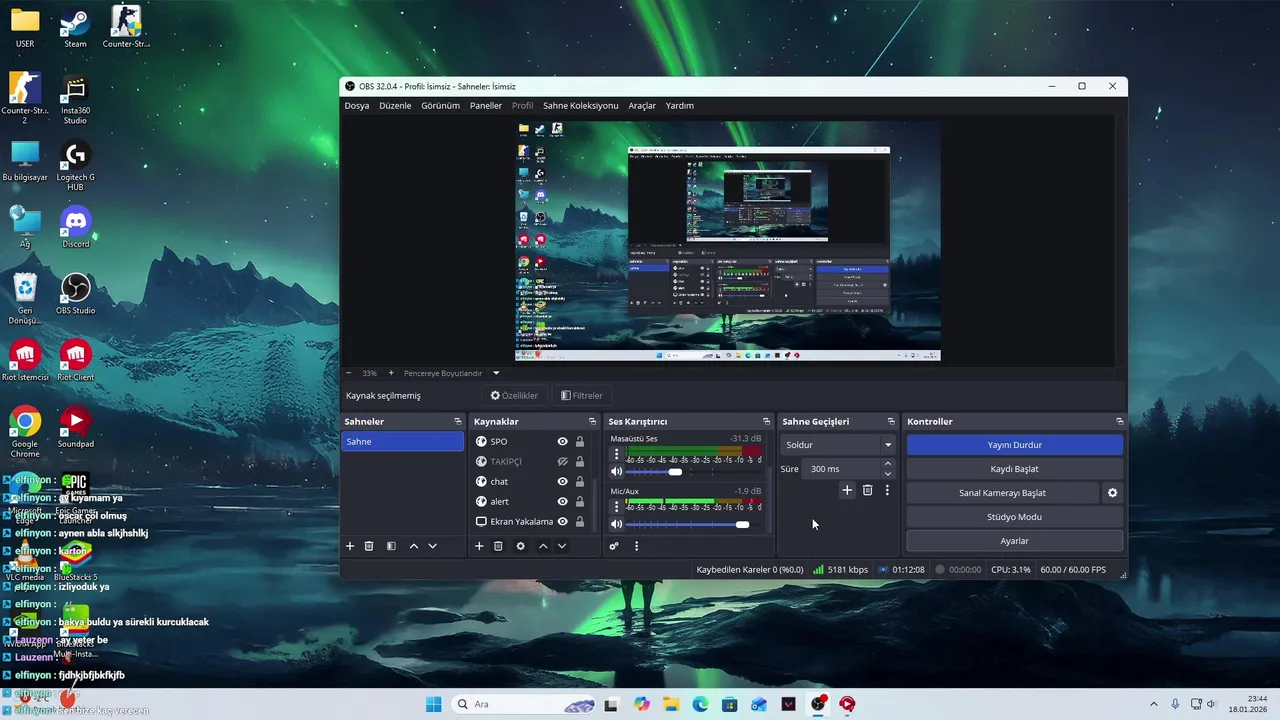
Task: Select the Sahne scene
Action: click(402, 441)
